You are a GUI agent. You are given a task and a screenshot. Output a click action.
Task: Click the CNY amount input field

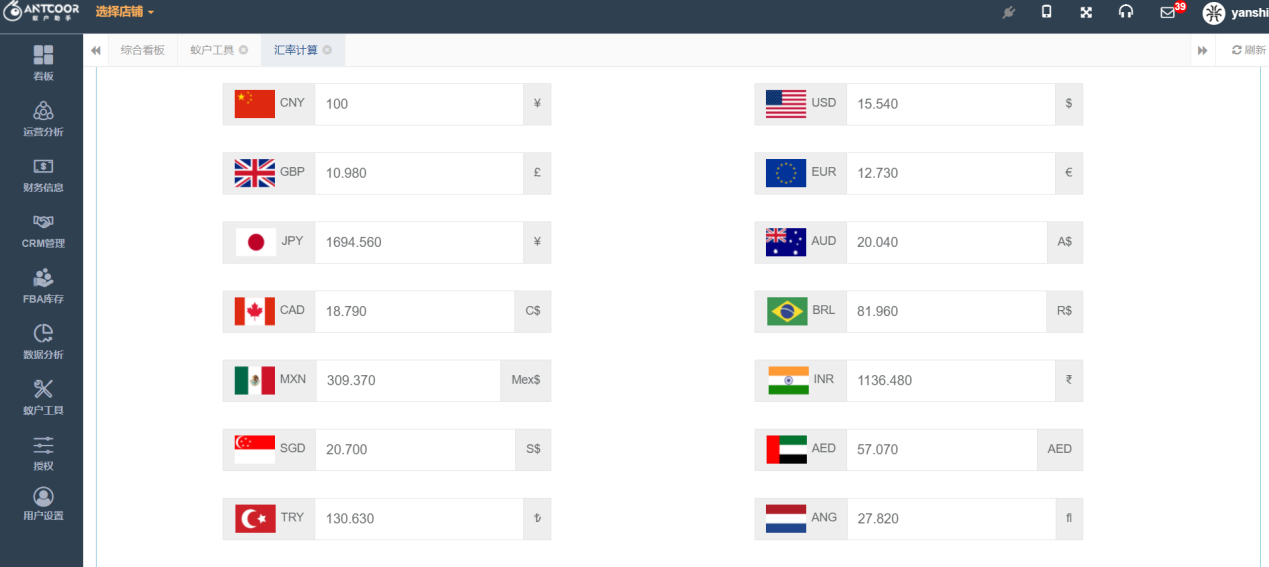coord(418,104)
